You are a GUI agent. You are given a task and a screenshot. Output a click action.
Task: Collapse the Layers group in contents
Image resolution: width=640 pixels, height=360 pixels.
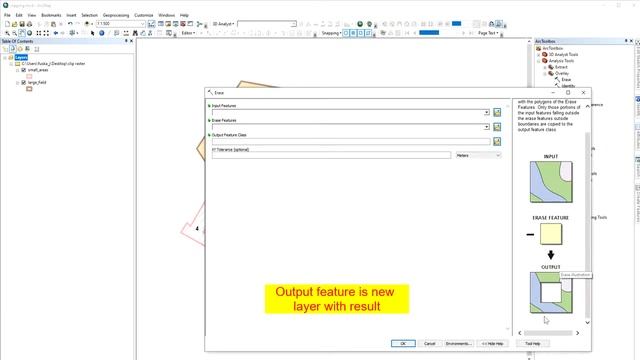click(5, 58)
